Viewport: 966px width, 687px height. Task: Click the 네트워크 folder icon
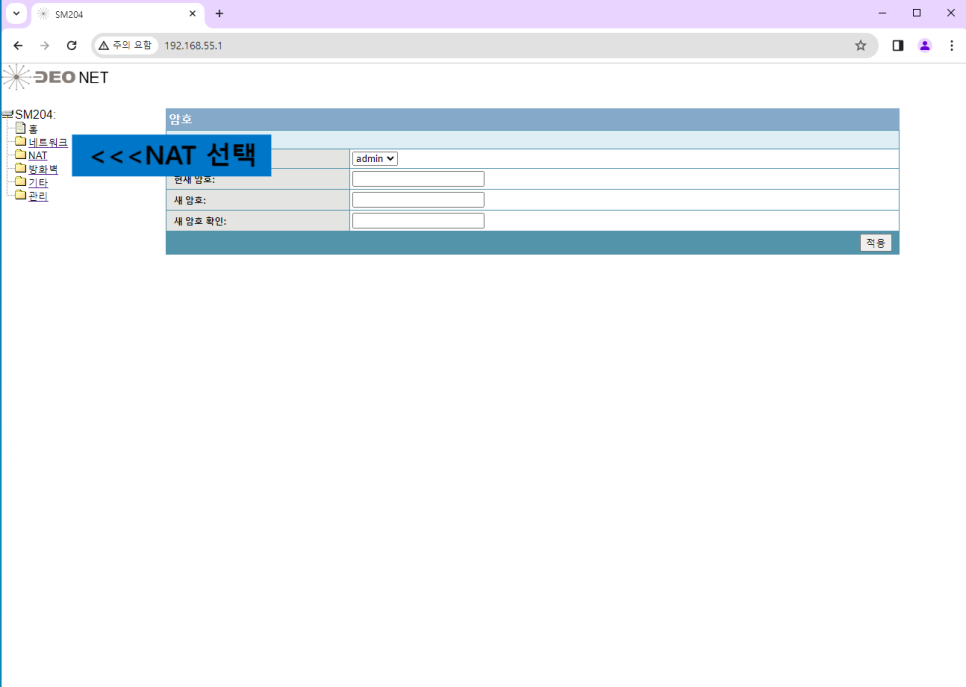[20, 142]
